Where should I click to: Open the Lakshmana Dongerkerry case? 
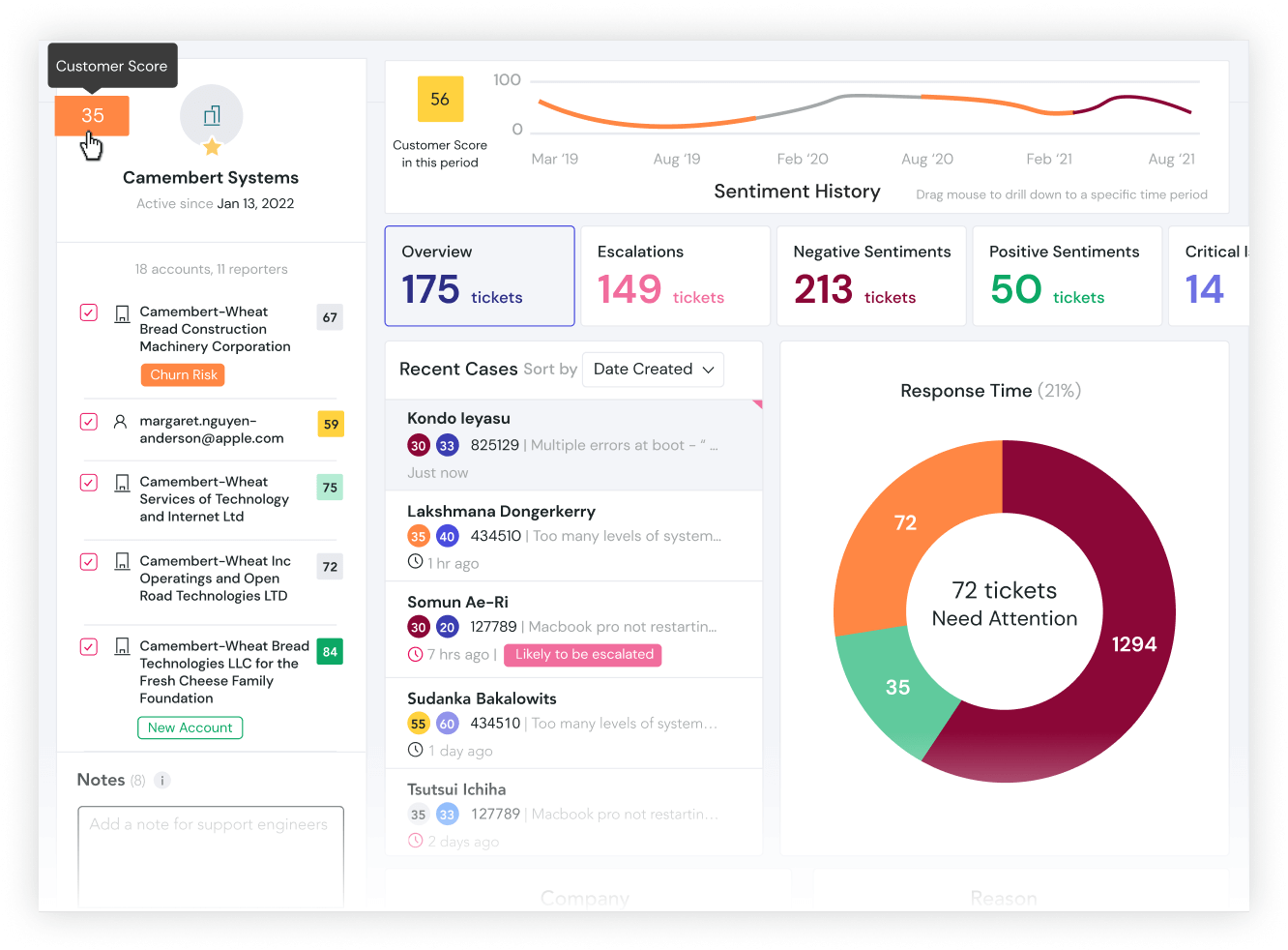pyautogui.click(x=574, y=536)
